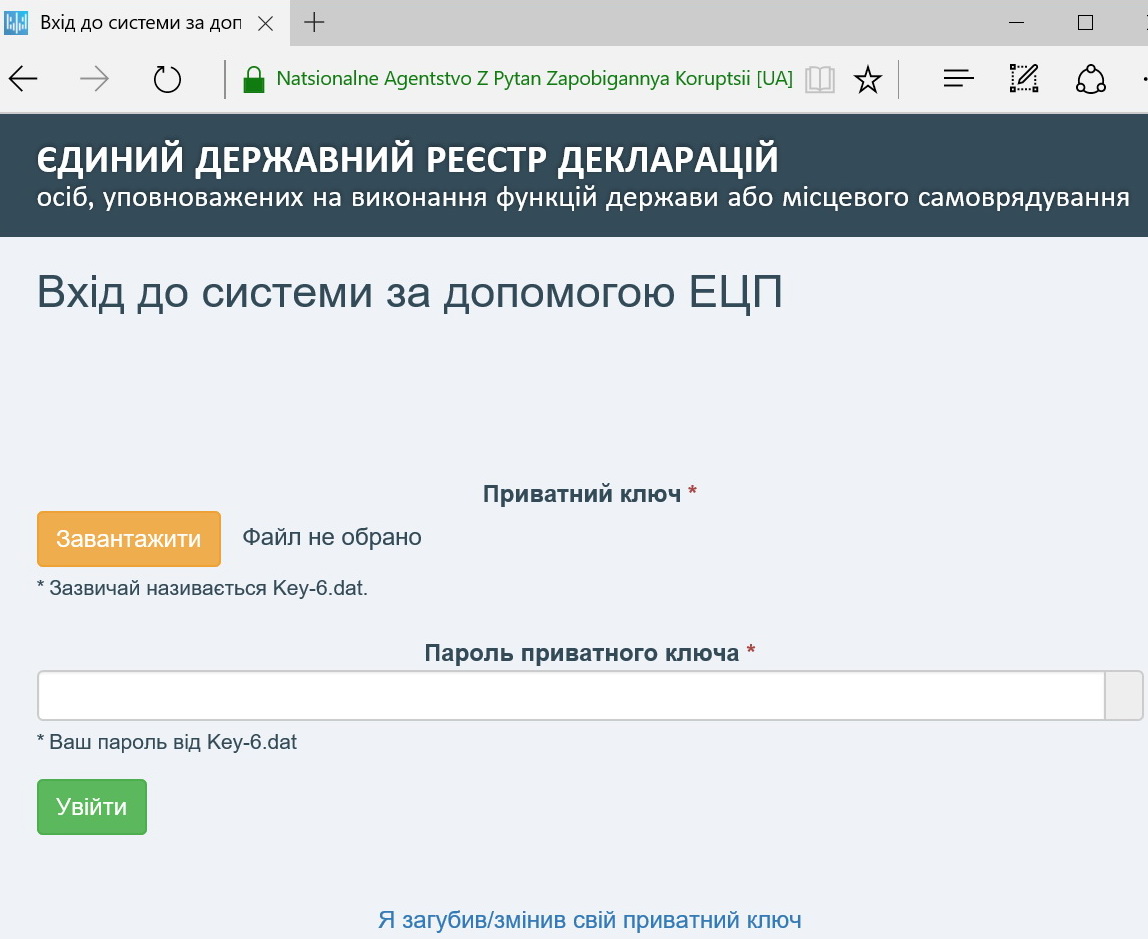Go back to the previous page
The width and height of the screenshot is (1148, 939).
pyautogui.click(x=23, y=79)
